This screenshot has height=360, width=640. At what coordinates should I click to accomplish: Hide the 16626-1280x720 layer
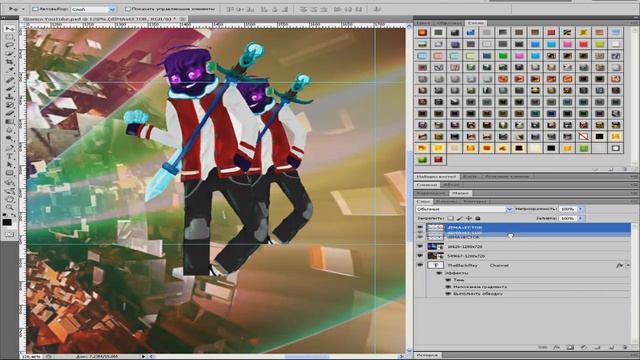(x=420, y=247)
